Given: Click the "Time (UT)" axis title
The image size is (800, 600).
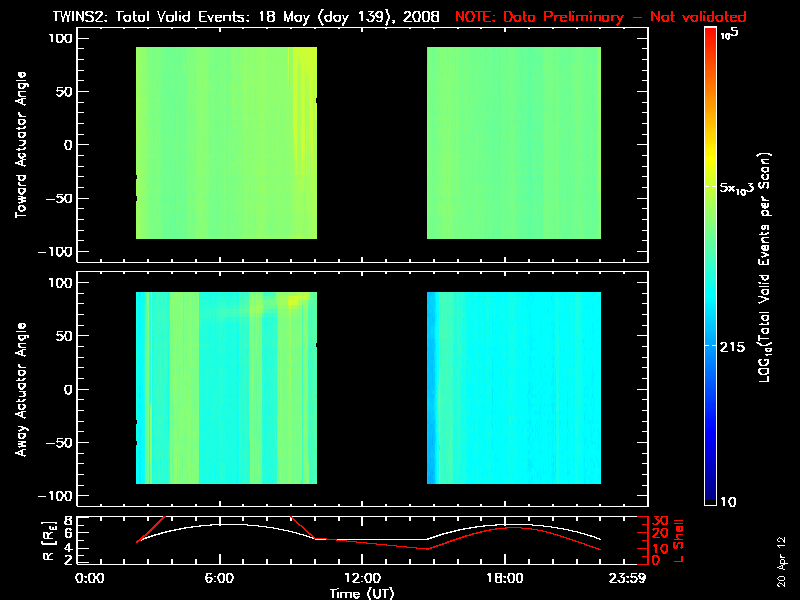Looking at the screenshot, I should tap(362, 592).
